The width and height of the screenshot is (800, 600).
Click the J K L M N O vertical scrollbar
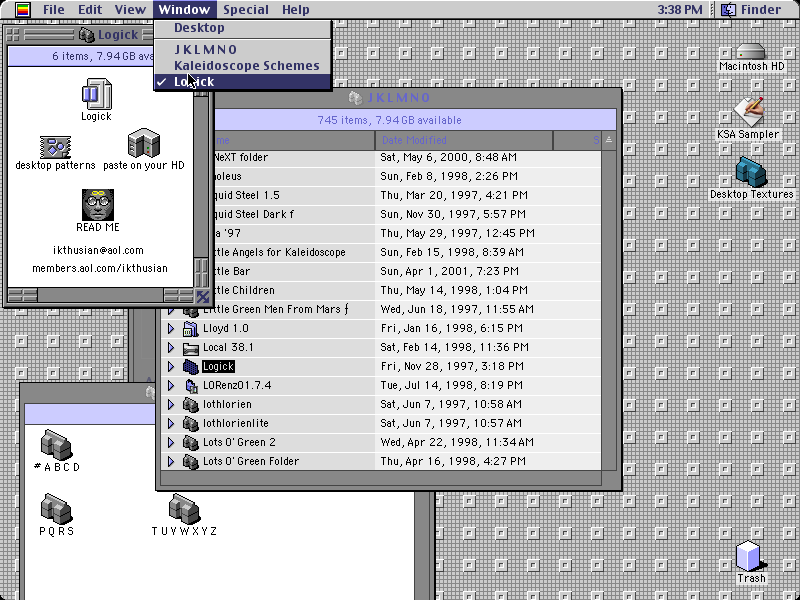(609, 310)
